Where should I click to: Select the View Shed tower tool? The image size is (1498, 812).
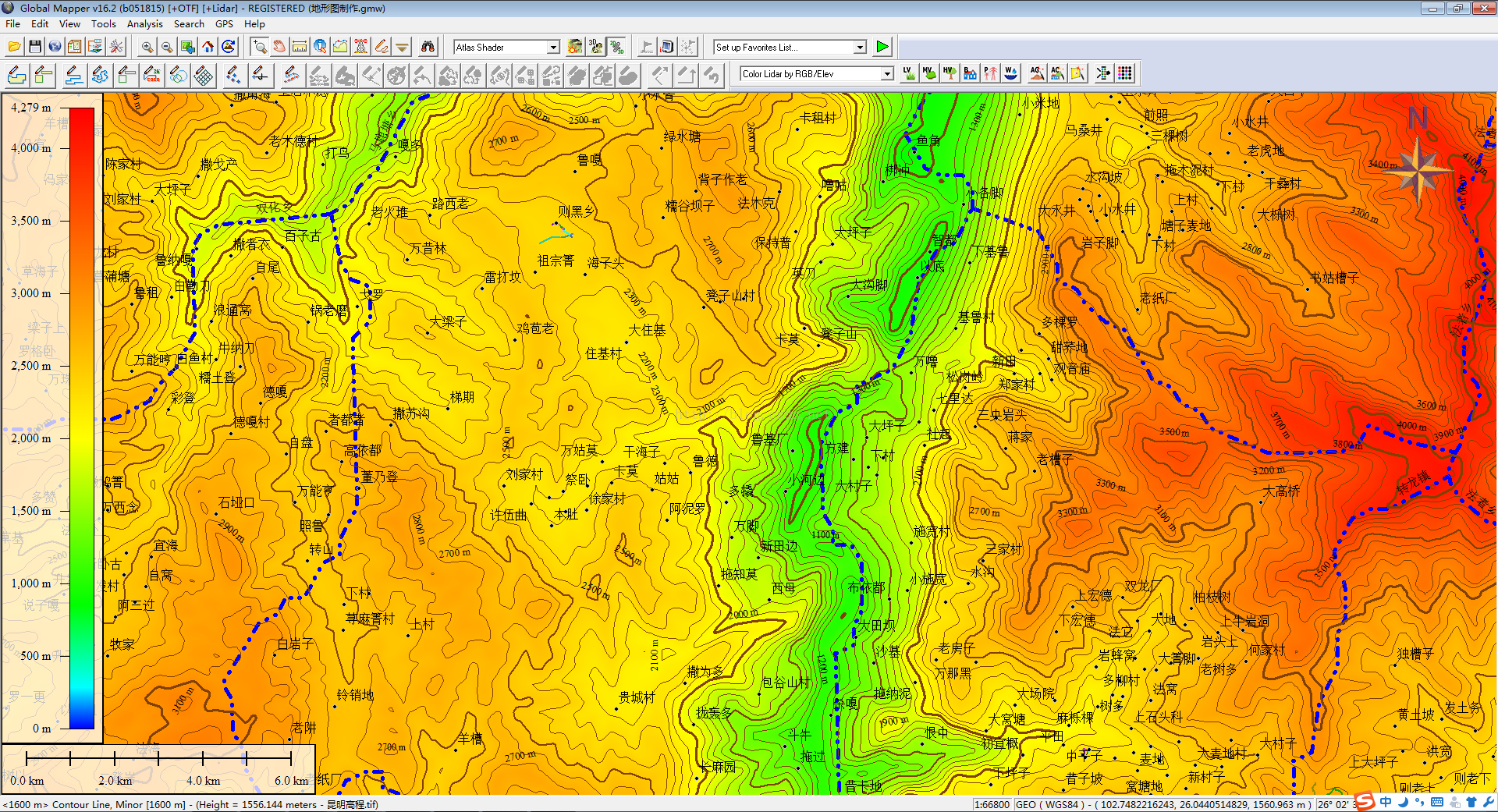(x=360, y=47)
